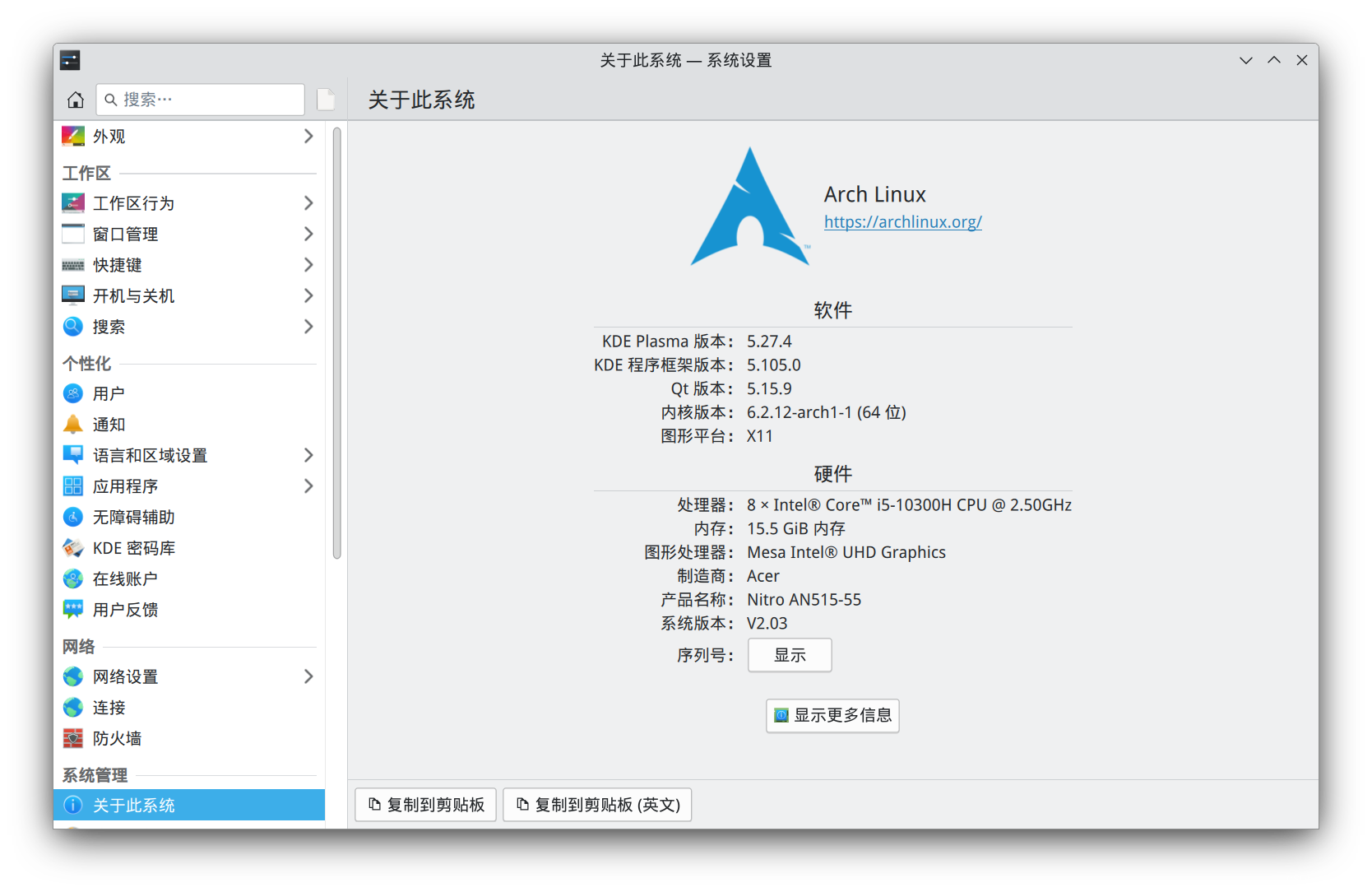Click the home icon above the sidebar
Image resolution: width=1372 pixels, height=892 pixels.
tap(75, 99)
